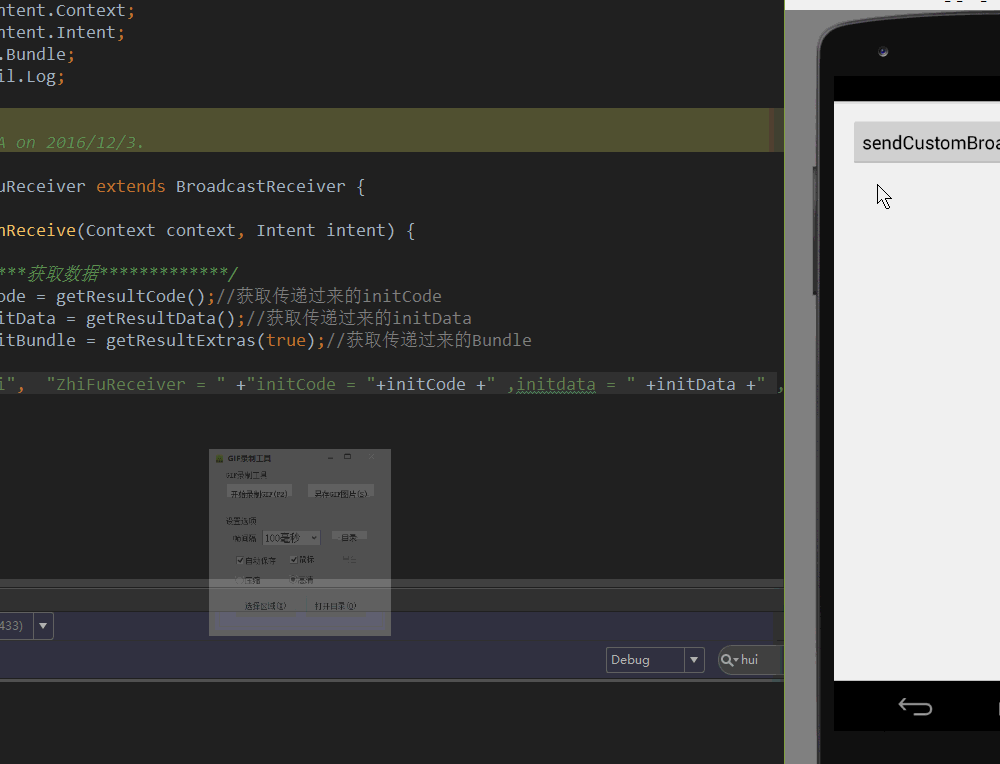
Task: Click the extends keyword in the class declaration
Action: click(x=131, y=187)
